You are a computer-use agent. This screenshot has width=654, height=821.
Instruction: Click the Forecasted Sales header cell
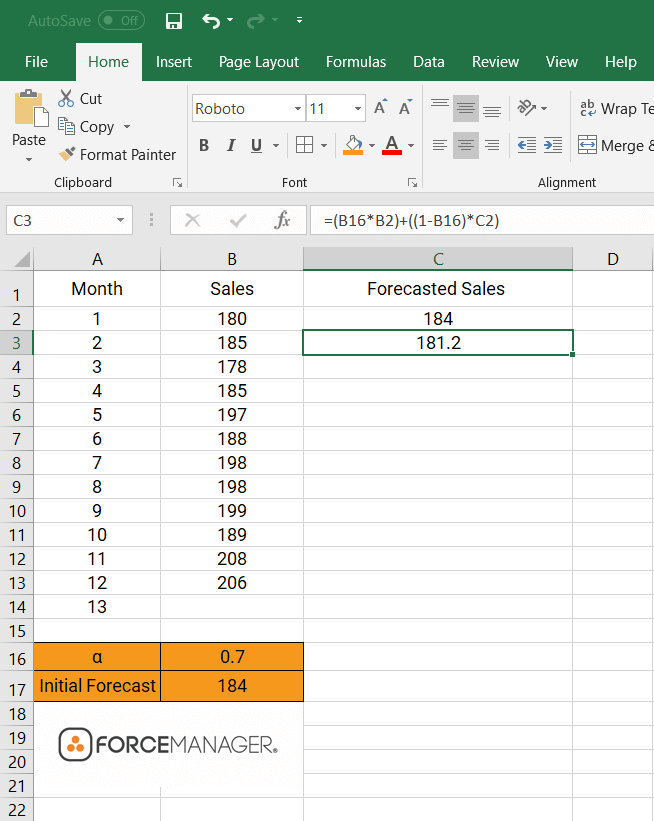(438, 289)
